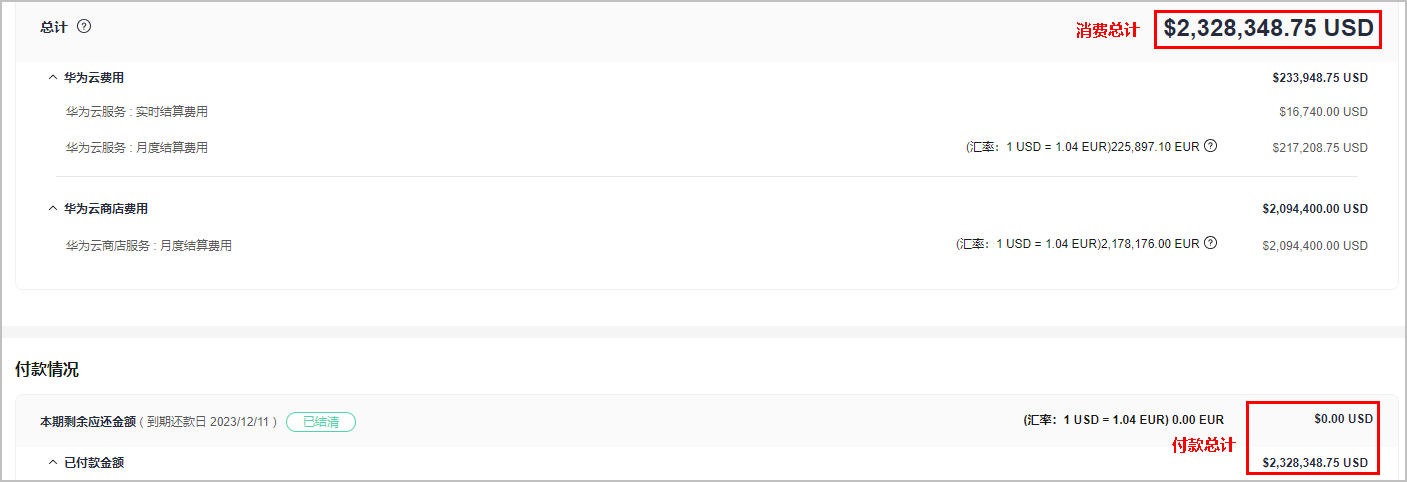1407x482 pixels.
Task: Click help icon beside 2,178,176.00 EUR
Action: click(x=1210, y=243)
